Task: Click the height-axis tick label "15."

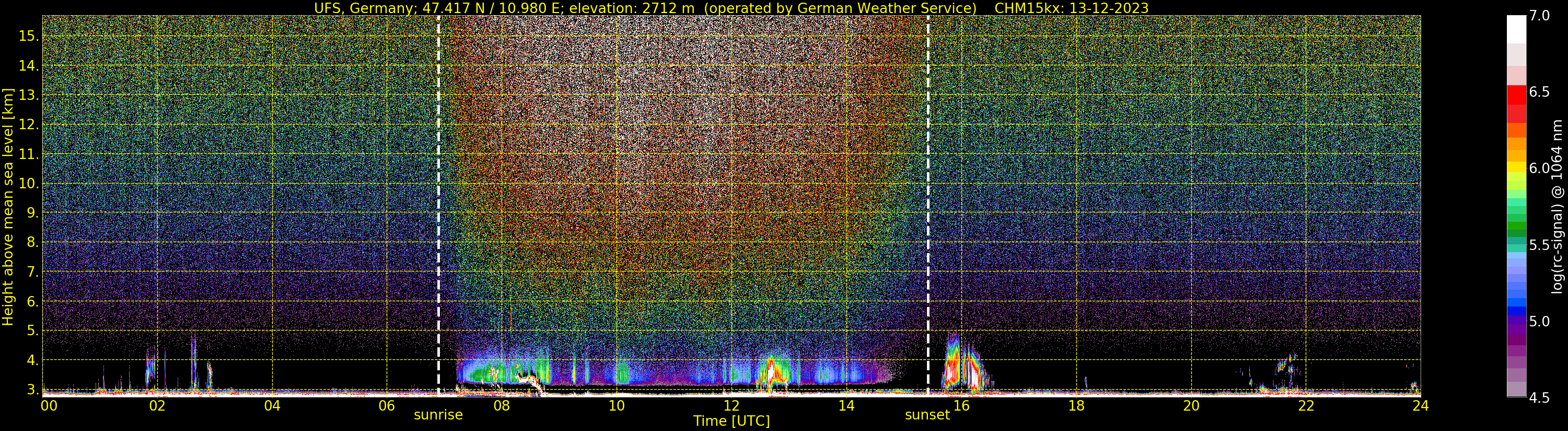Action: (x=29, y=36)
